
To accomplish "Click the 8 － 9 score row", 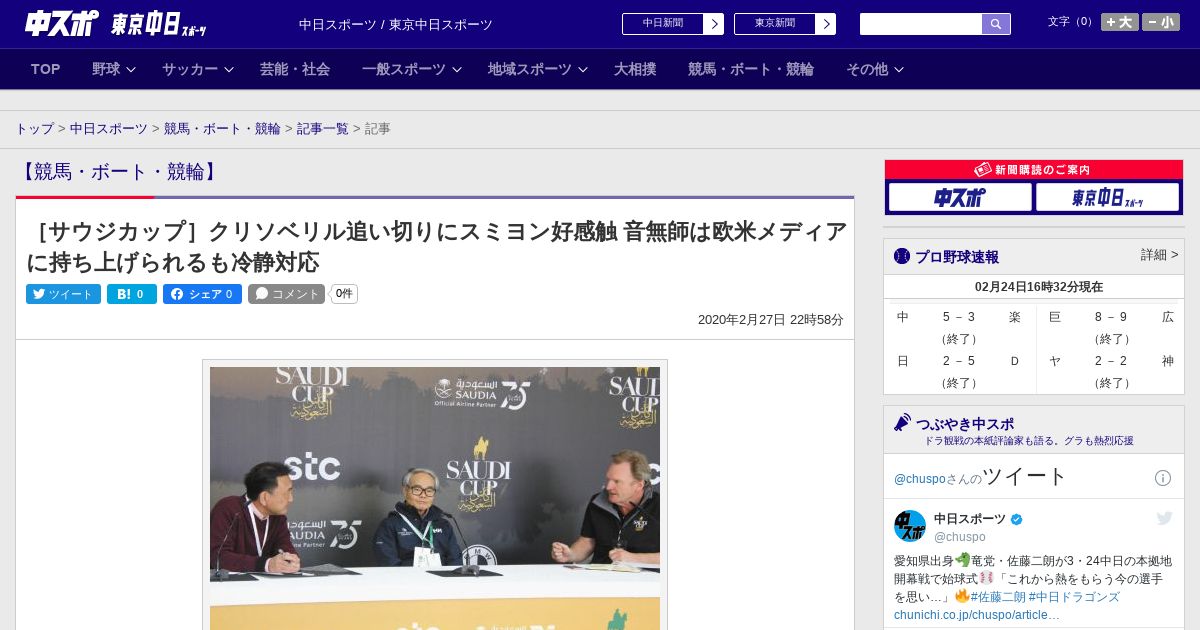I will [1111, 317].
